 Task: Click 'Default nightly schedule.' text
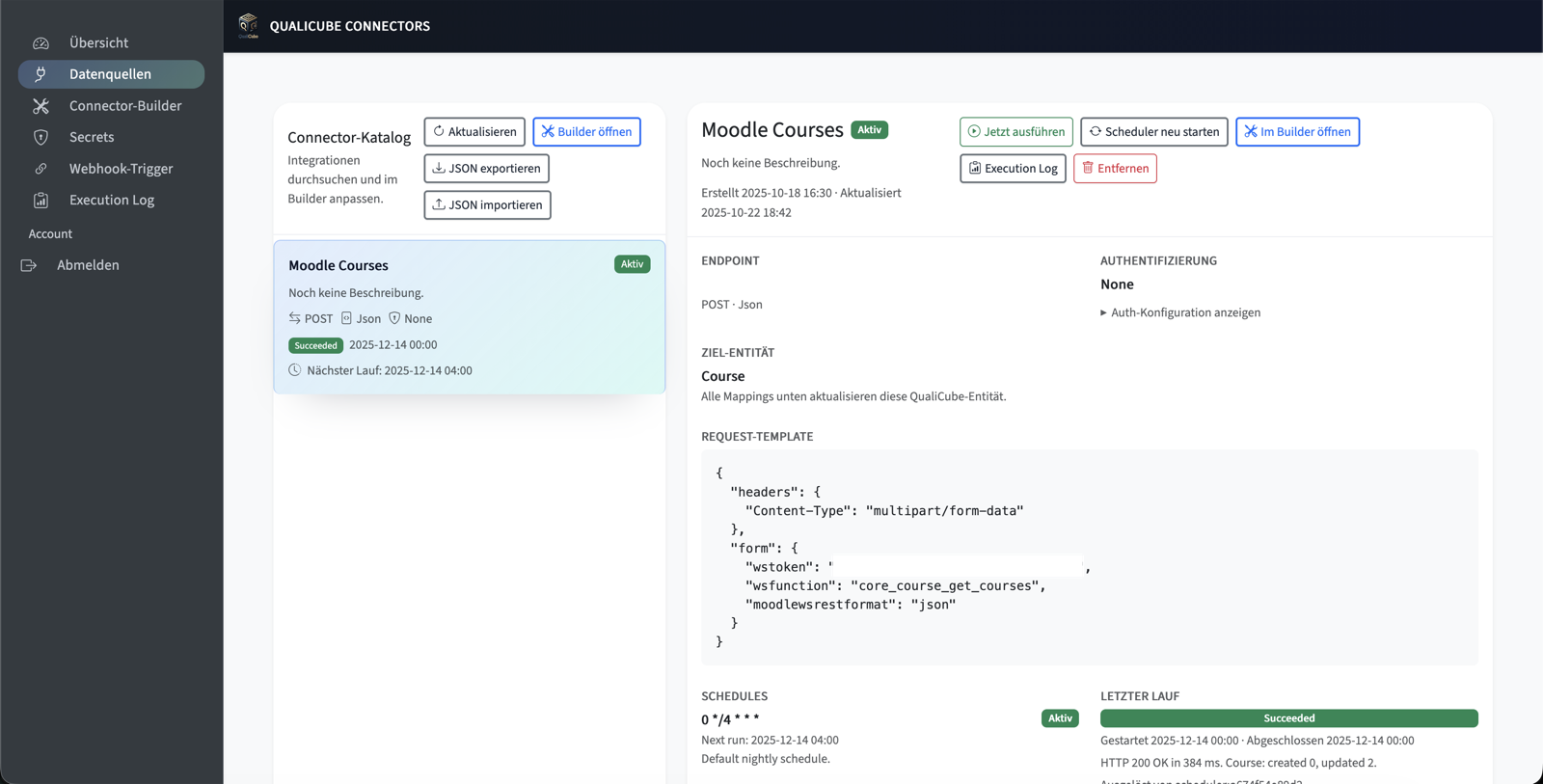(766, 759)
